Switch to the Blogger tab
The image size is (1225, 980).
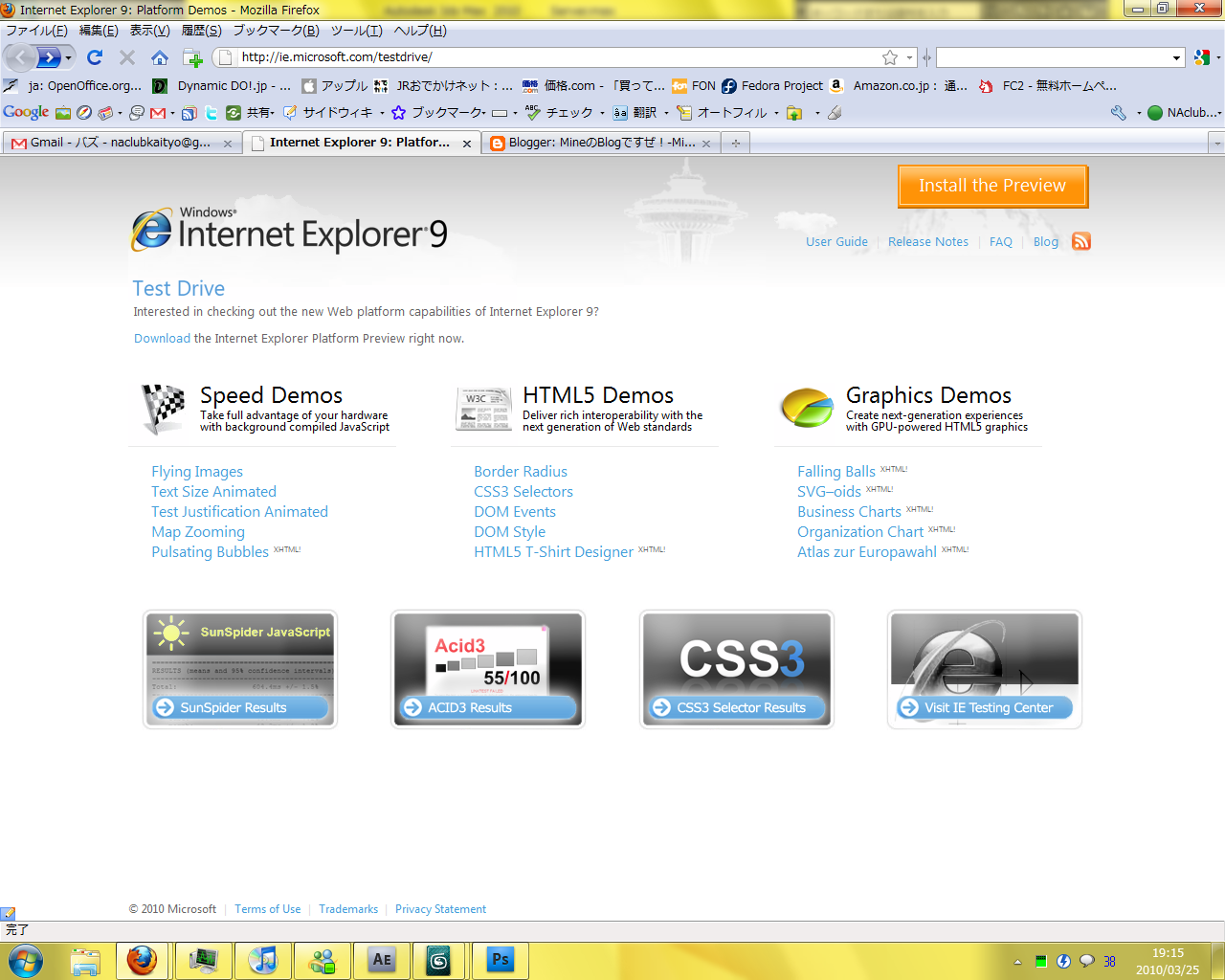(x=602, y=143)
